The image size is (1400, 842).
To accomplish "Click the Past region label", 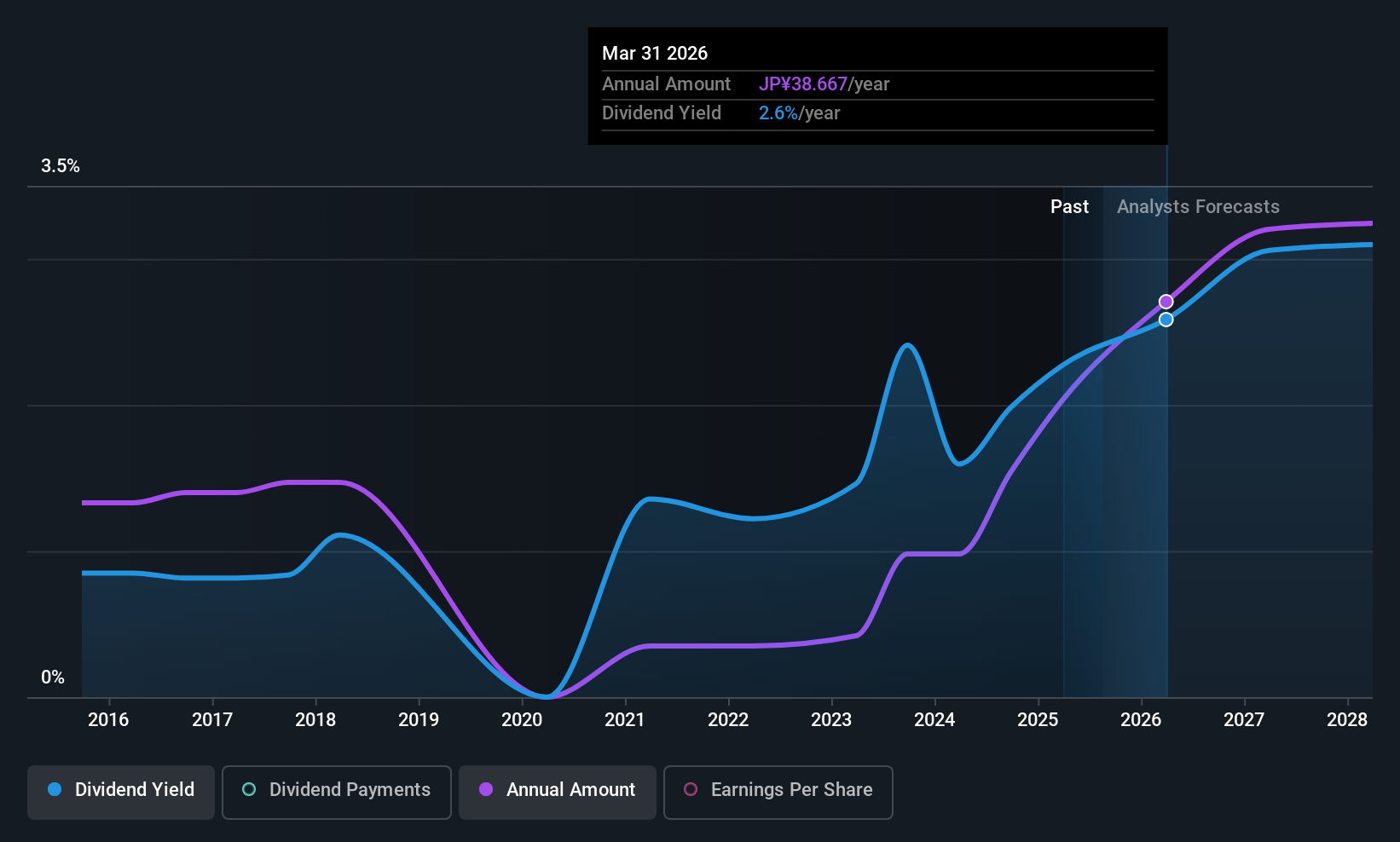I will 1069,207.
